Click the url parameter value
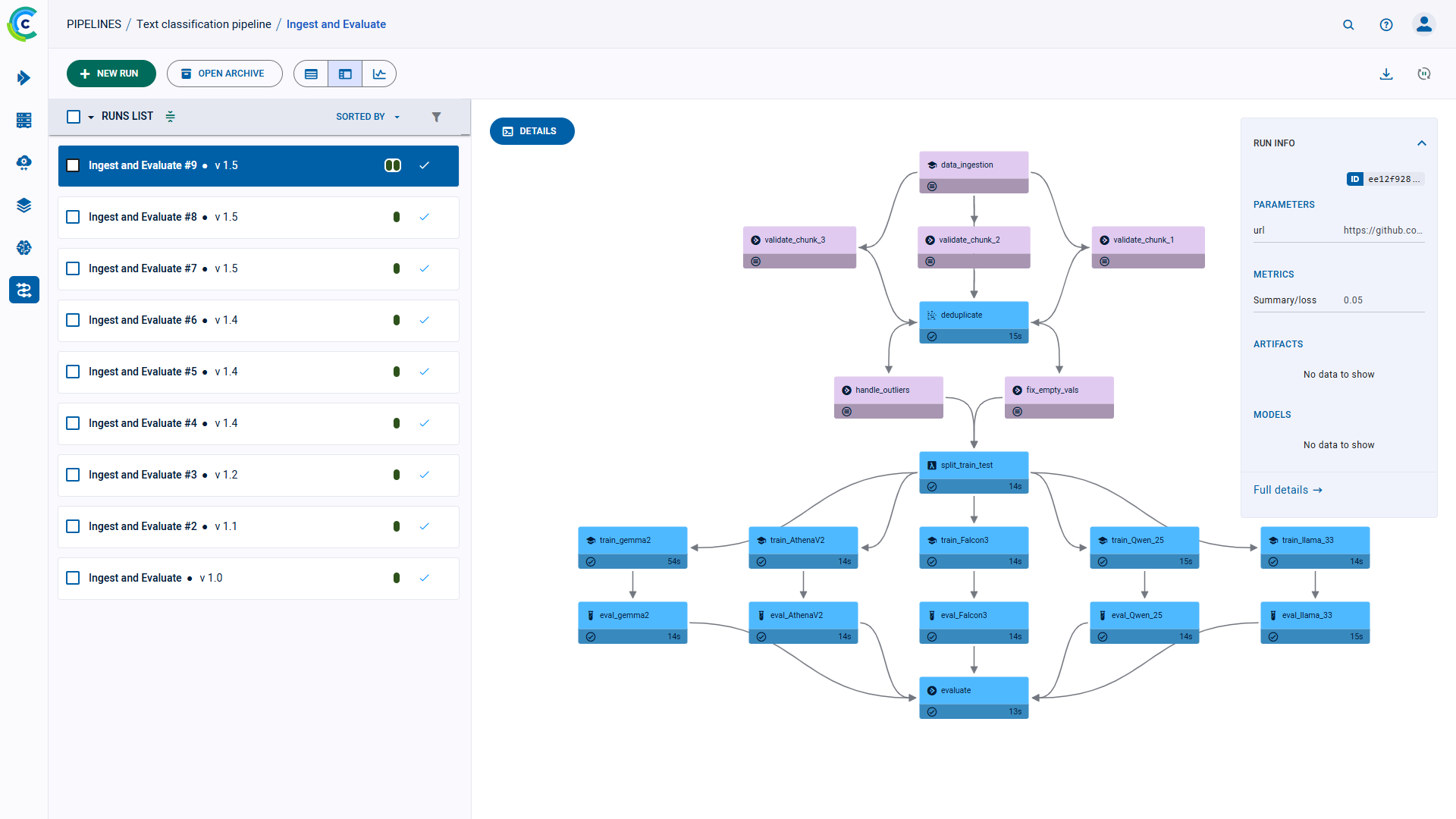The image size is (1456, 819). (x=1382, y=231)
